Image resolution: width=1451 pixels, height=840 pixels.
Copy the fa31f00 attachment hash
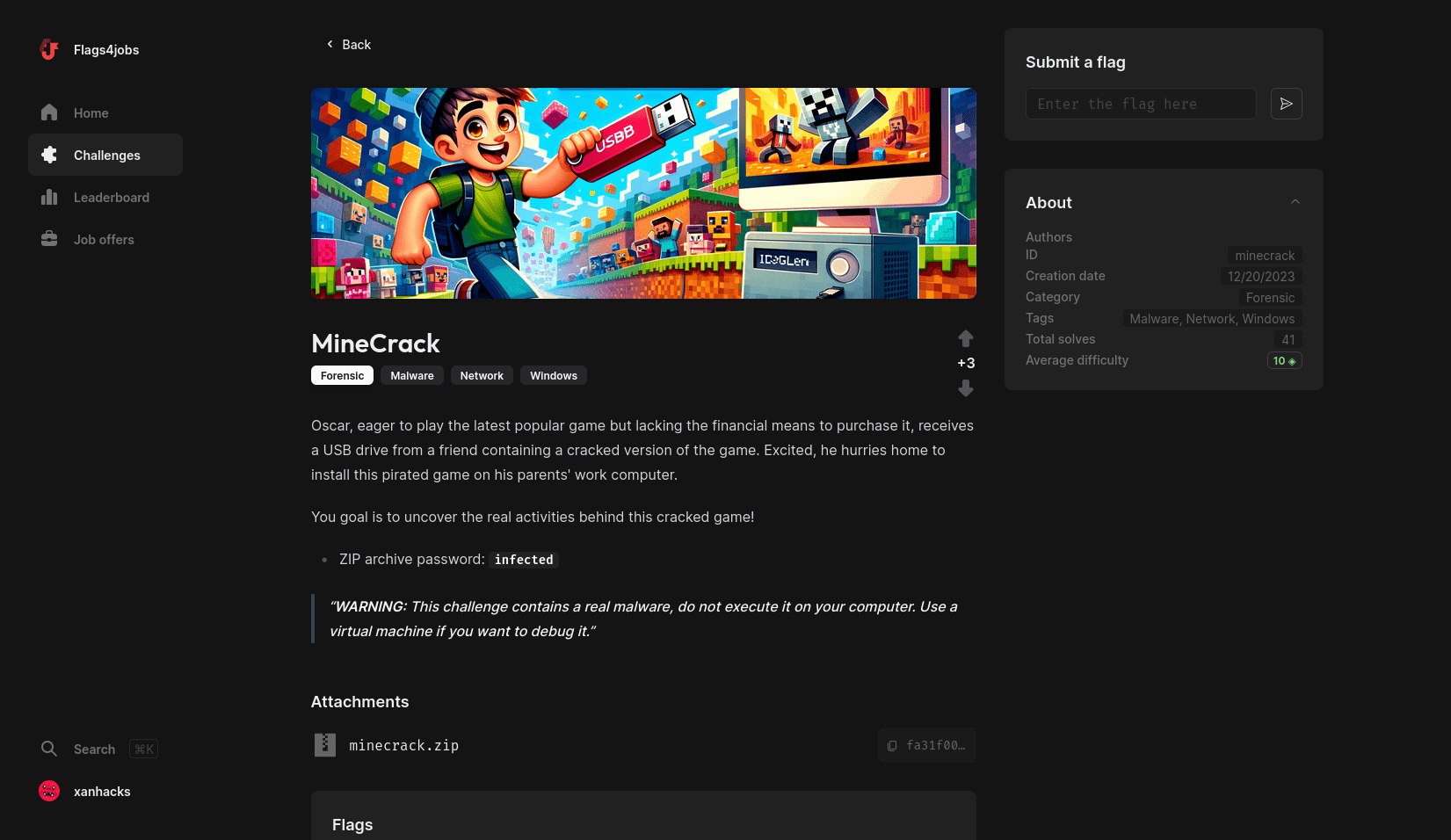click(927, 745)
